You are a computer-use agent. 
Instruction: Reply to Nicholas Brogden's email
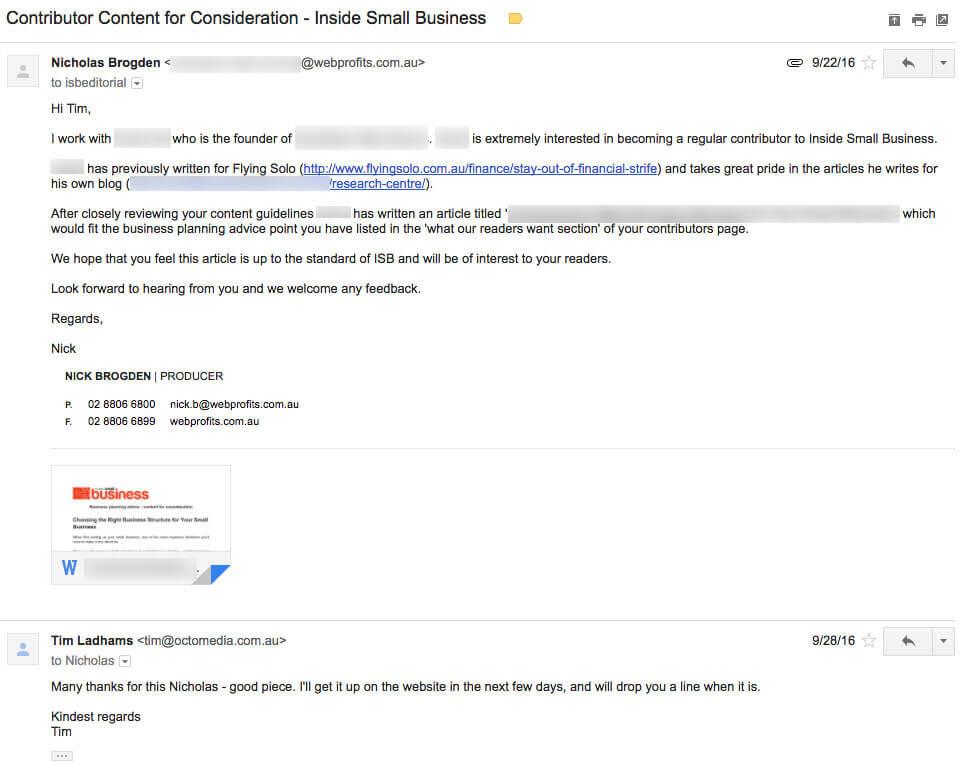[x=908, y=63]
